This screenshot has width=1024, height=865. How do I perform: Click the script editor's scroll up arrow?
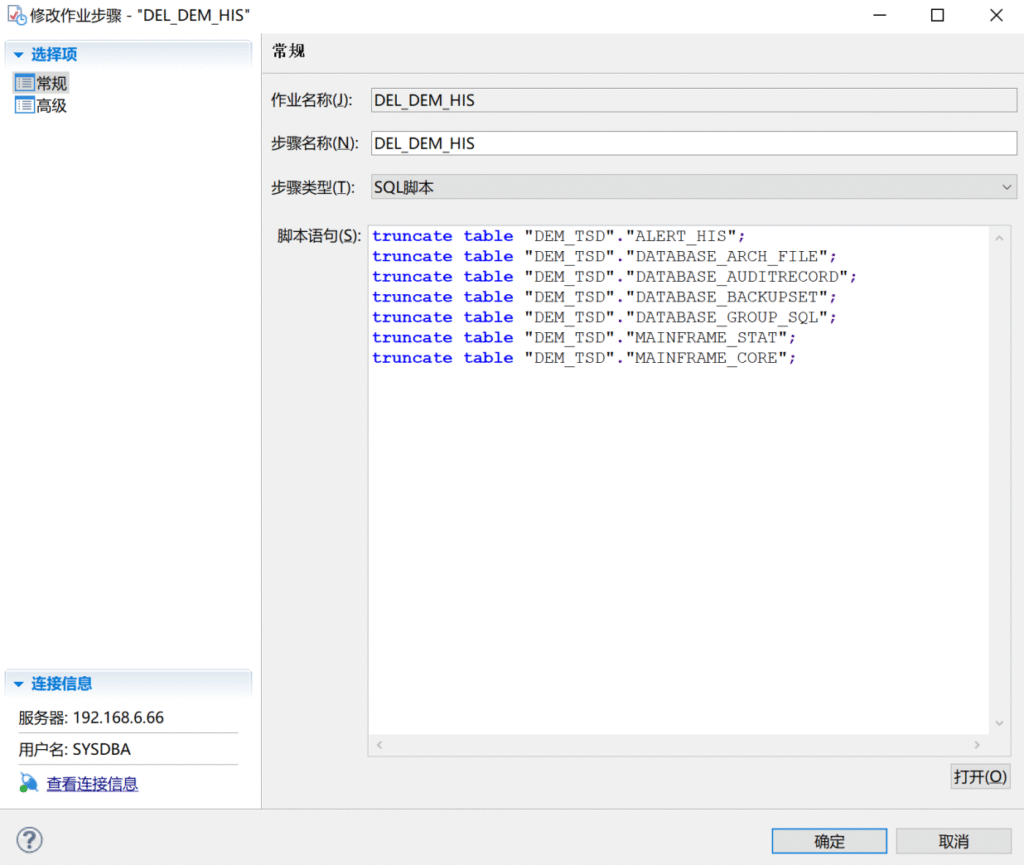998,237
